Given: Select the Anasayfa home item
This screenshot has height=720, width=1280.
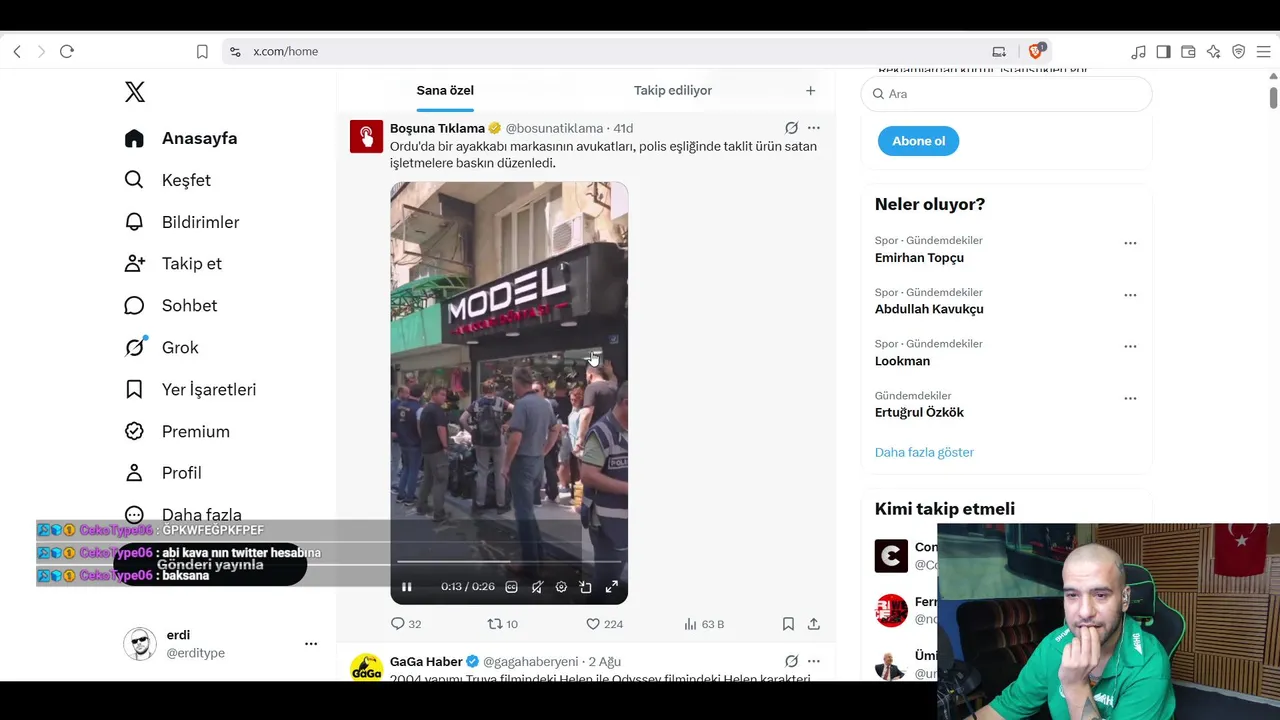Looking at the screenshot, I should tap(181, 138).
